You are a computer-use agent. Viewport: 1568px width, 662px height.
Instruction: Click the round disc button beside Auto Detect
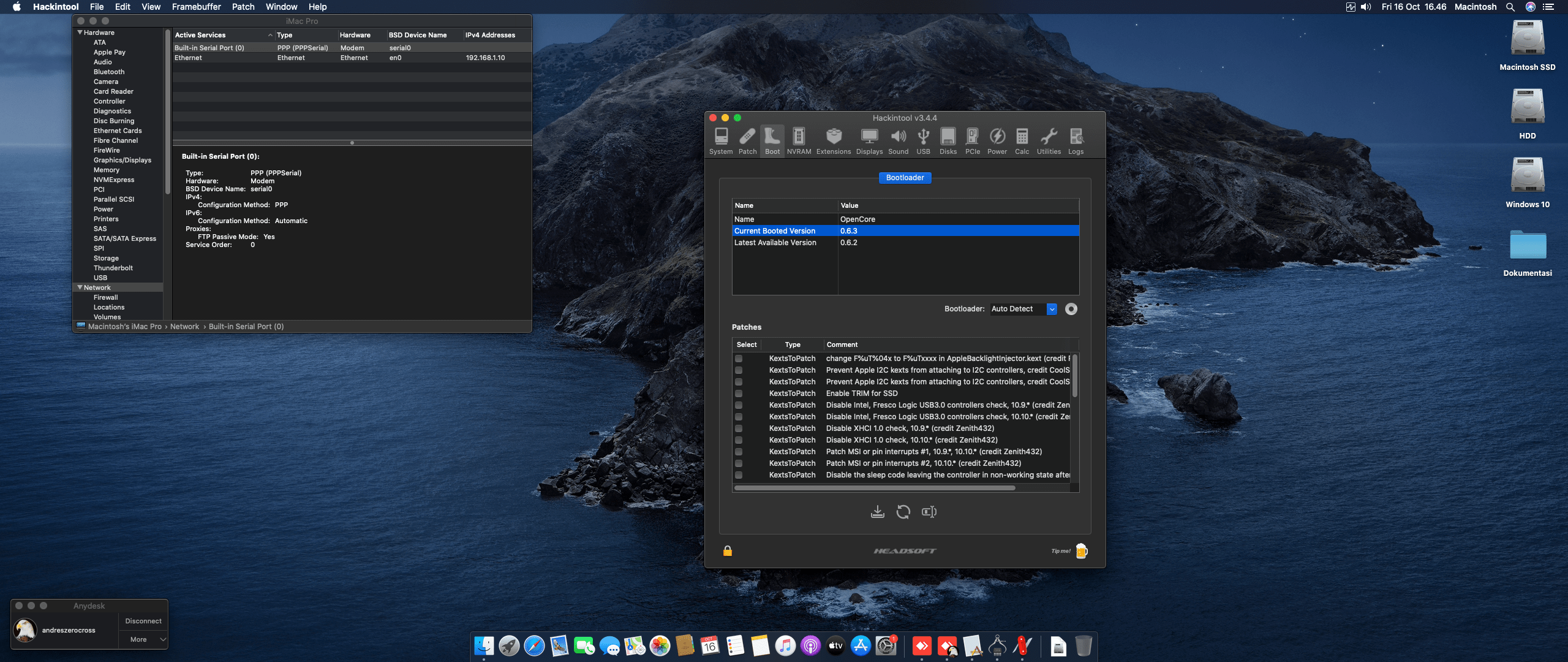[x=1071, y=309]
